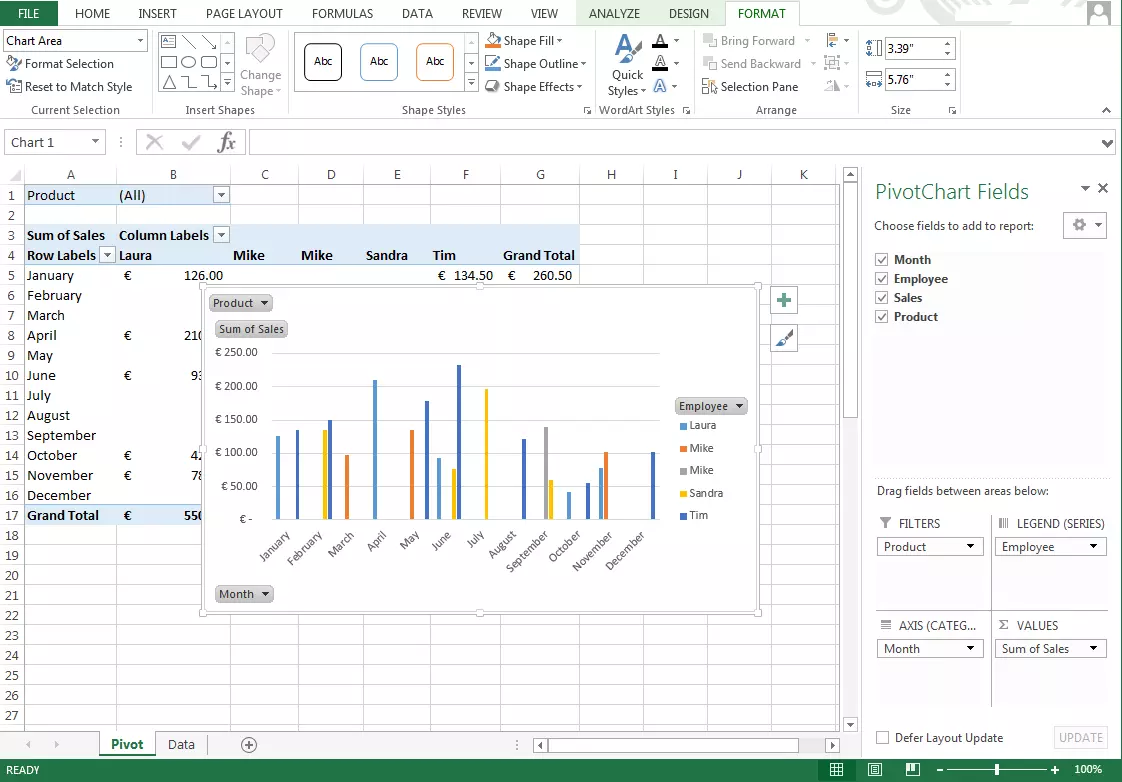The image size is (1122, 782).
Task: Open the chart's Product filter button
Action: pos(240,303)
